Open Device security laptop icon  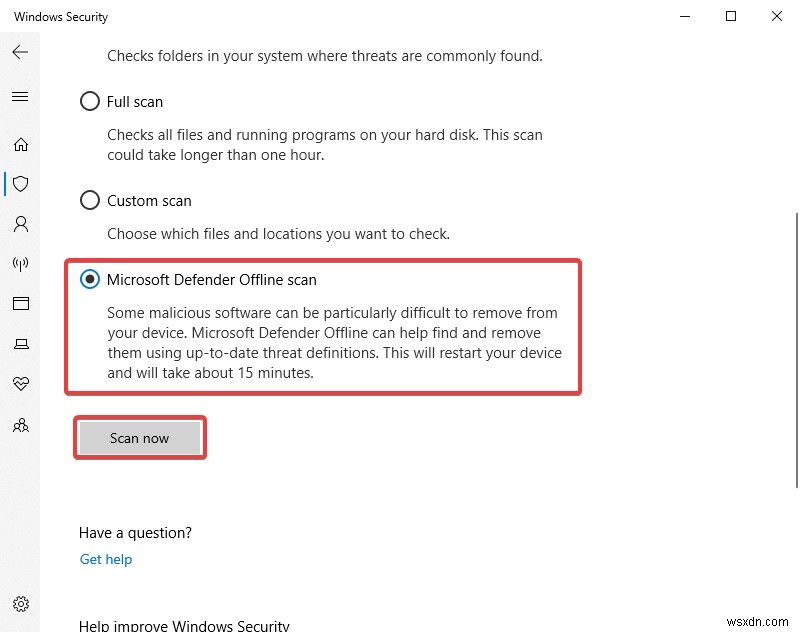20,344
